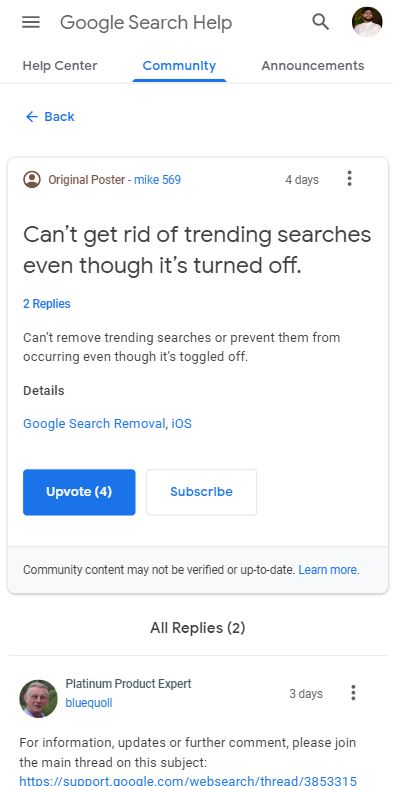Click the original poster avatar icon
The width and height of the screenshot is (393, 786).
point(32,179)
